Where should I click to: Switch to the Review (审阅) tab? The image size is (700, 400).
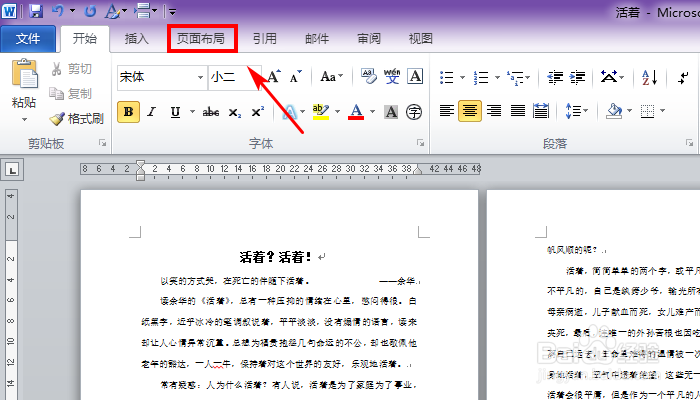pyautogui.click(x=369, y=39)
